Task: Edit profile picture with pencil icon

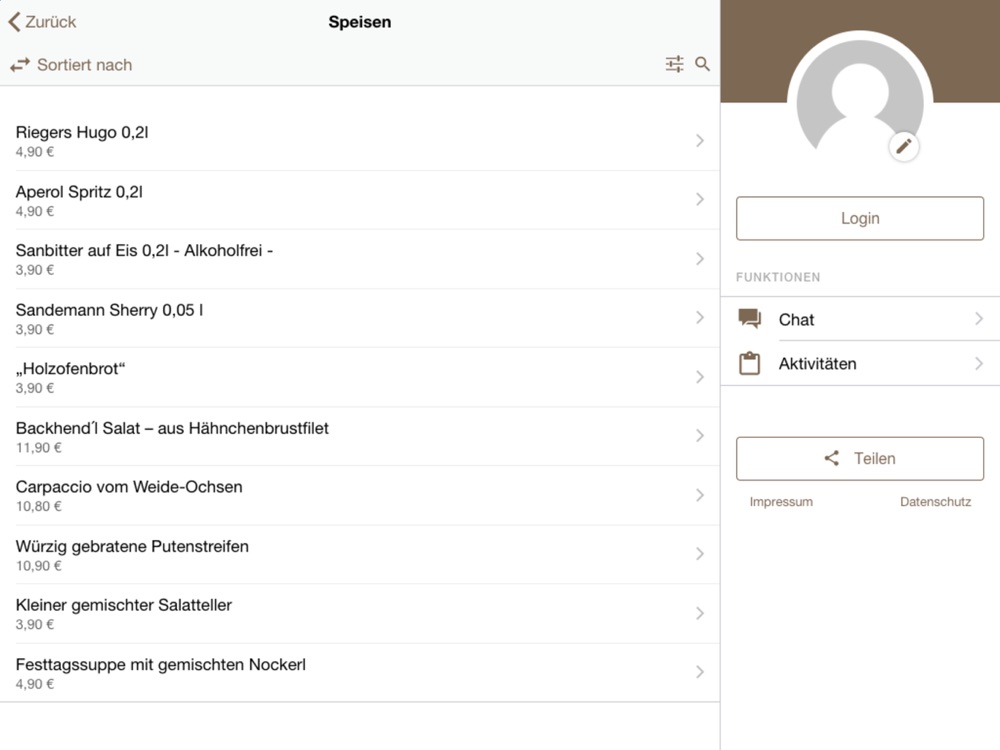Action: coord(903,147)
